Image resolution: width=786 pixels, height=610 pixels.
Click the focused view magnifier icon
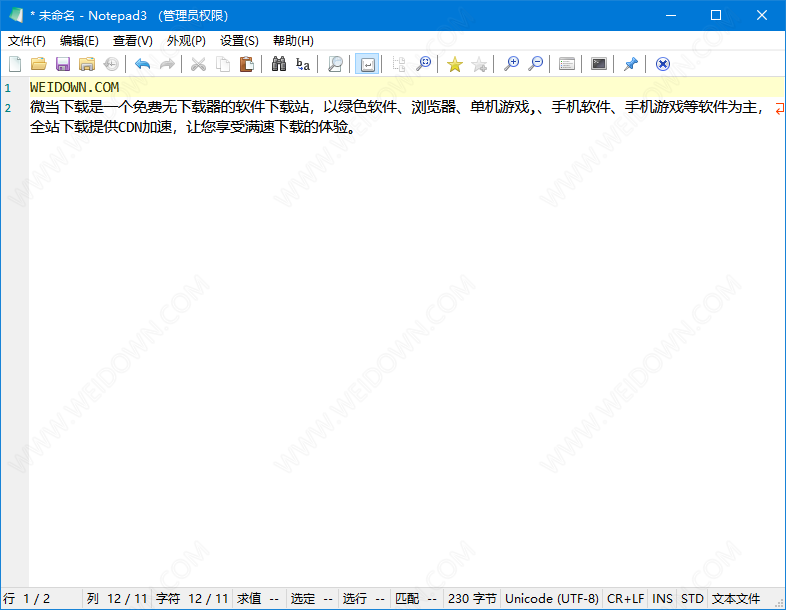(335, 64)
